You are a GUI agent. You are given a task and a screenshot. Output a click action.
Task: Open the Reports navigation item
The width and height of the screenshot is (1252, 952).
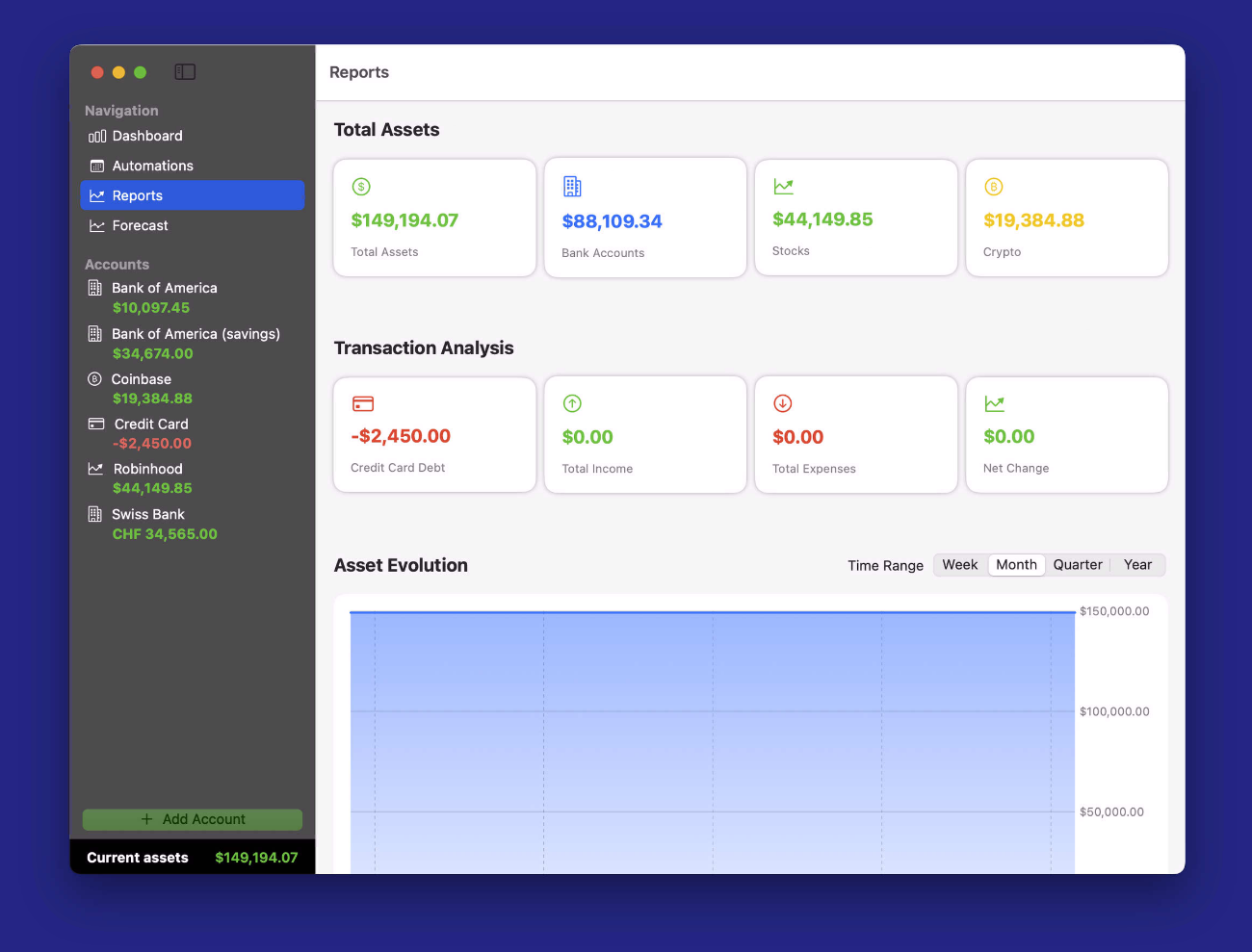[193, 195]
